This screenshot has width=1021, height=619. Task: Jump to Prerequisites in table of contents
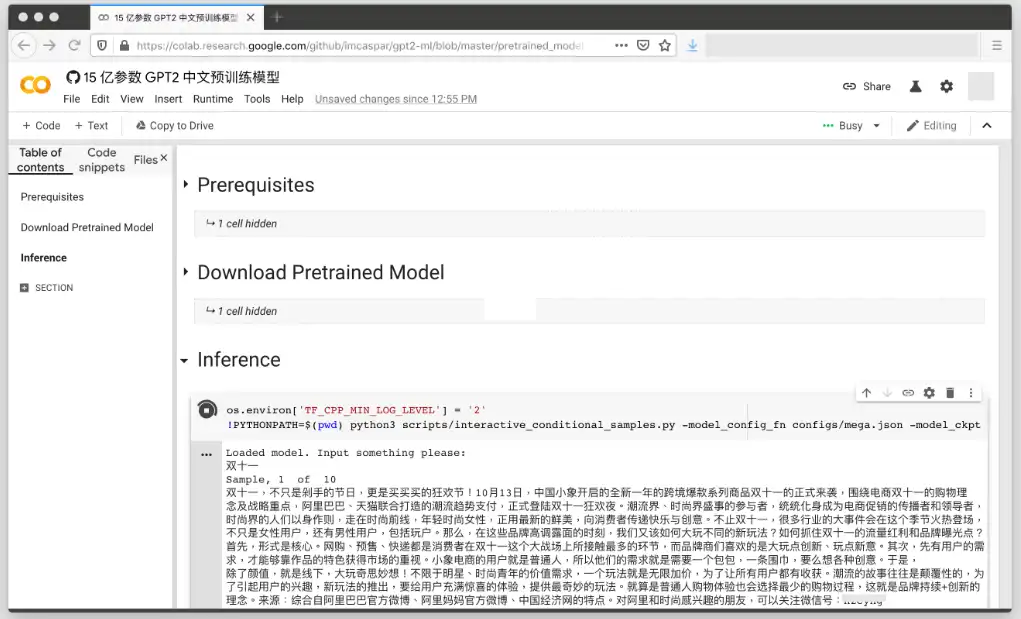click(52, 197)
